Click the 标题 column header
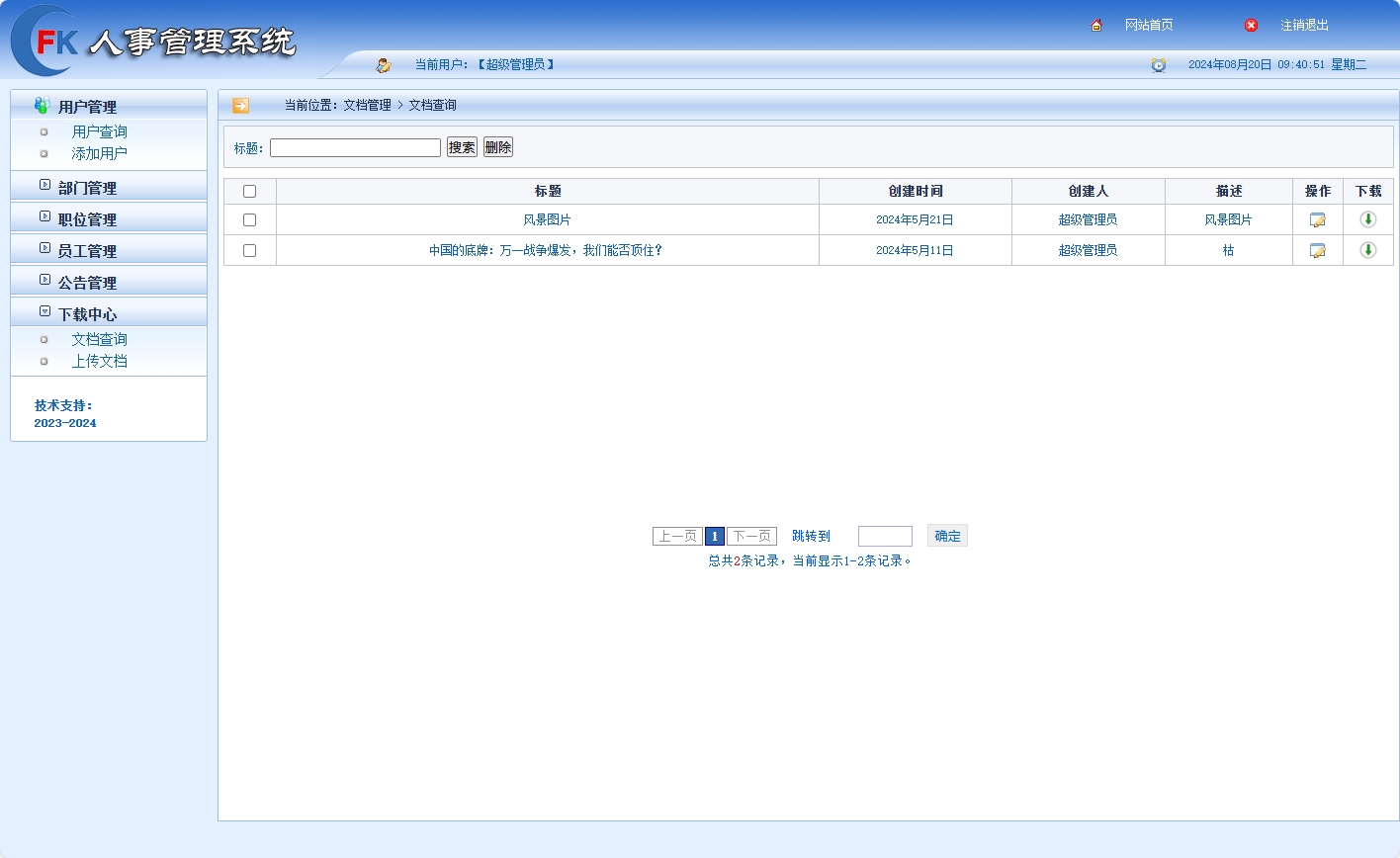Image resolution: width=1400 pixels, height=858 pixels. click(x=548, y=191)
